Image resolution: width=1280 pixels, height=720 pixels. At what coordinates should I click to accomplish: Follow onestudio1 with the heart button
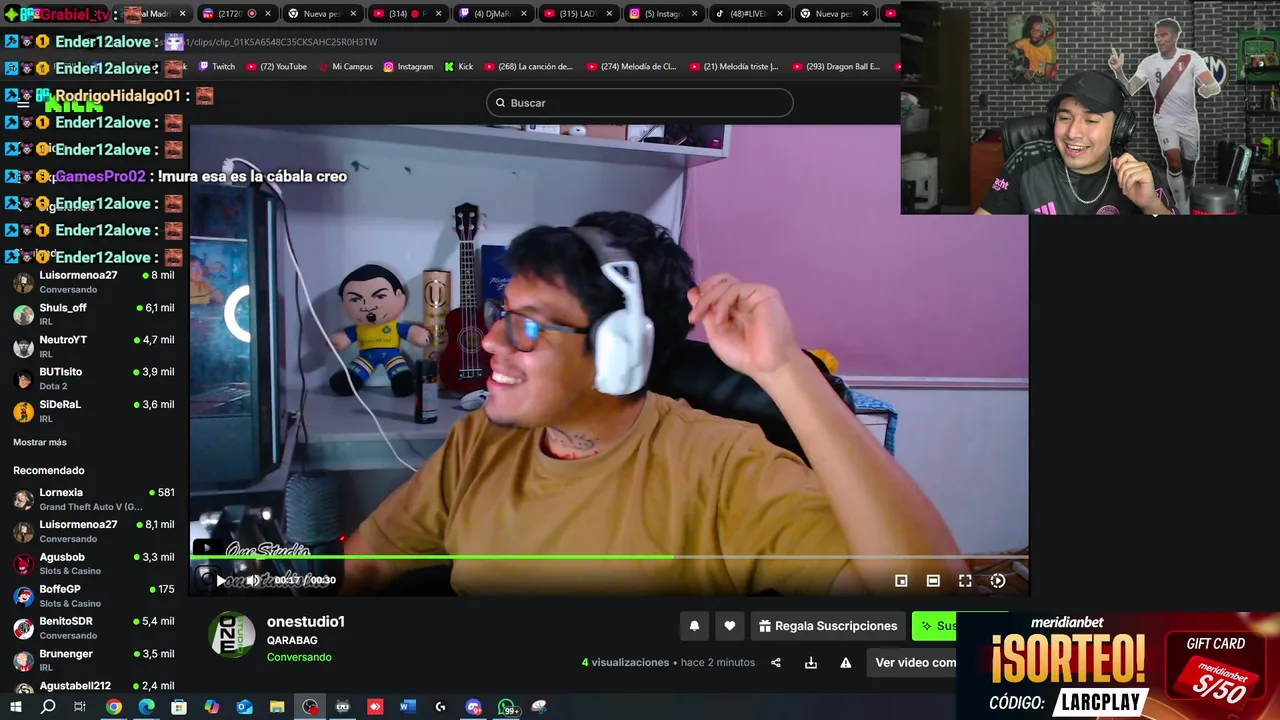click(729, 626)
